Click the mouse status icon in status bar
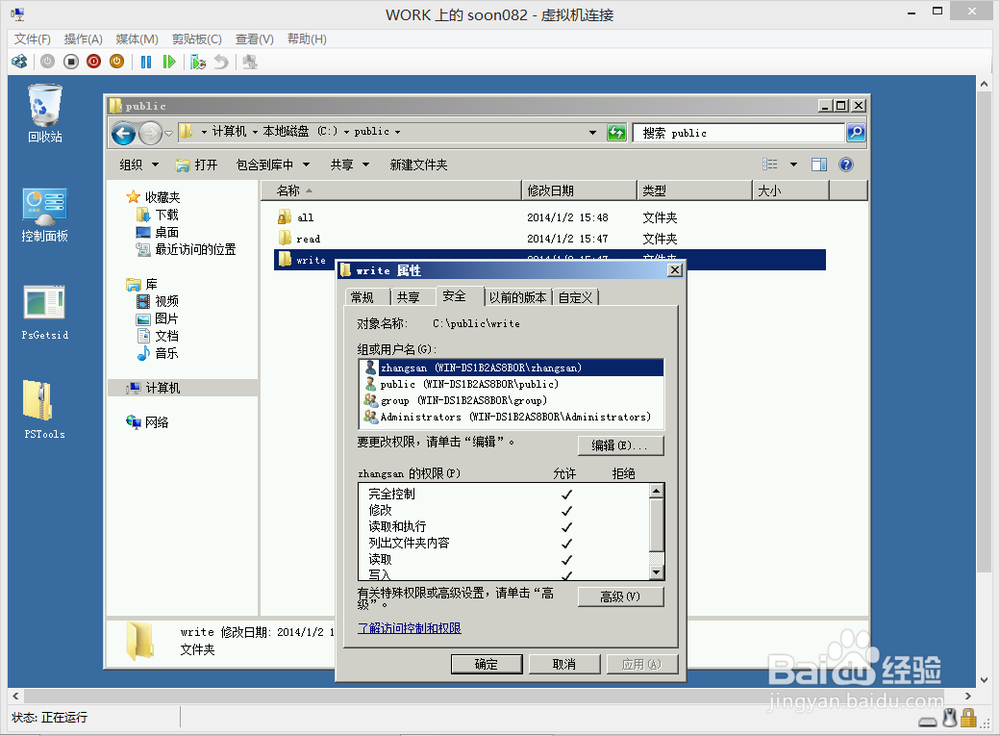 coord(950,718)
